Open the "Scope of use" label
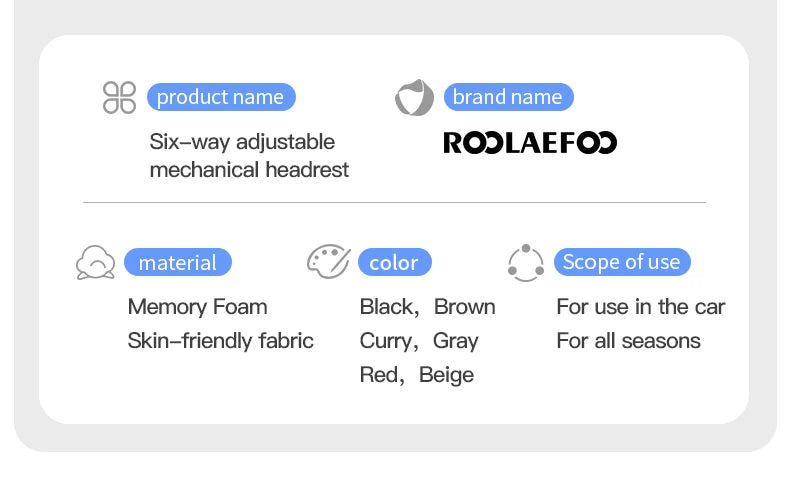 coord(621,262)
